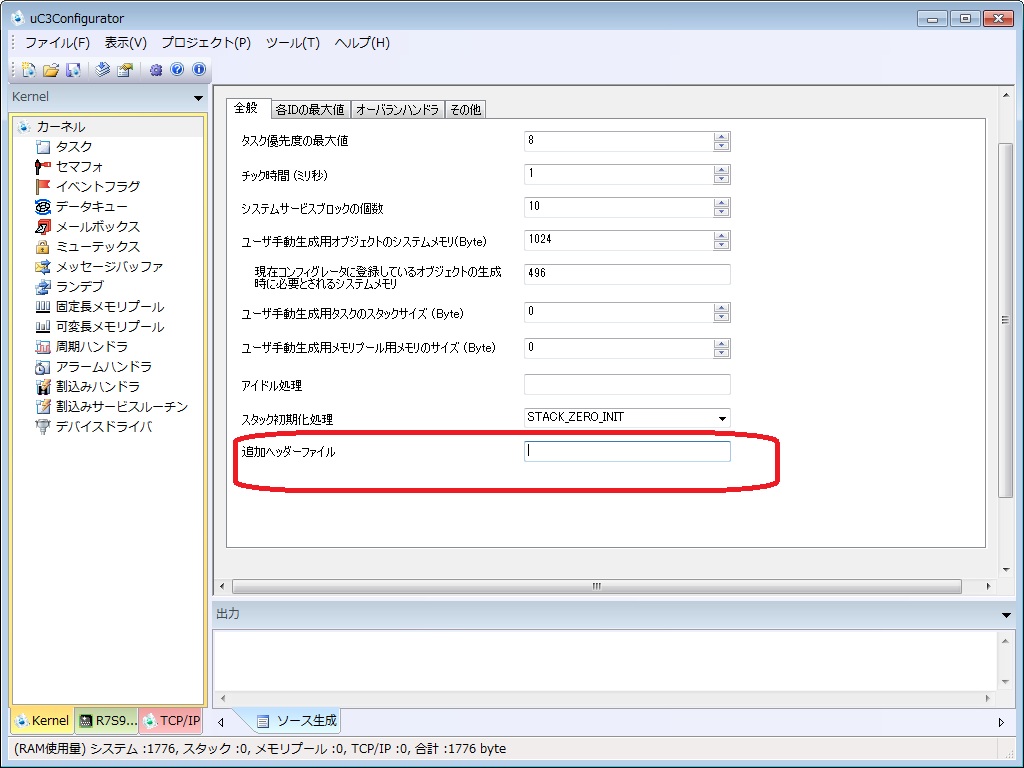Collapse the 出力 panel with its arrow

tap(1006, 614)
